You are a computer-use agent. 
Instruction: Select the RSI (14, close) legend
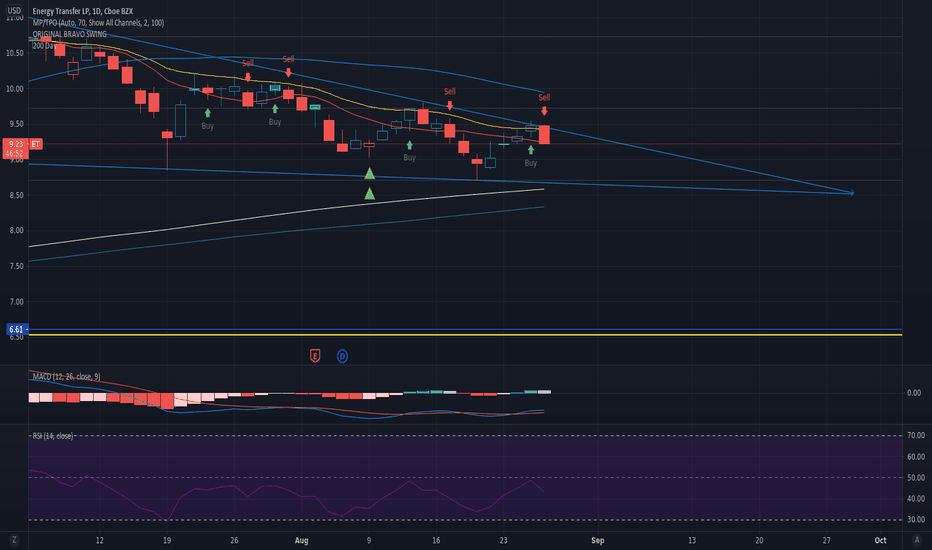click(52, 436)
